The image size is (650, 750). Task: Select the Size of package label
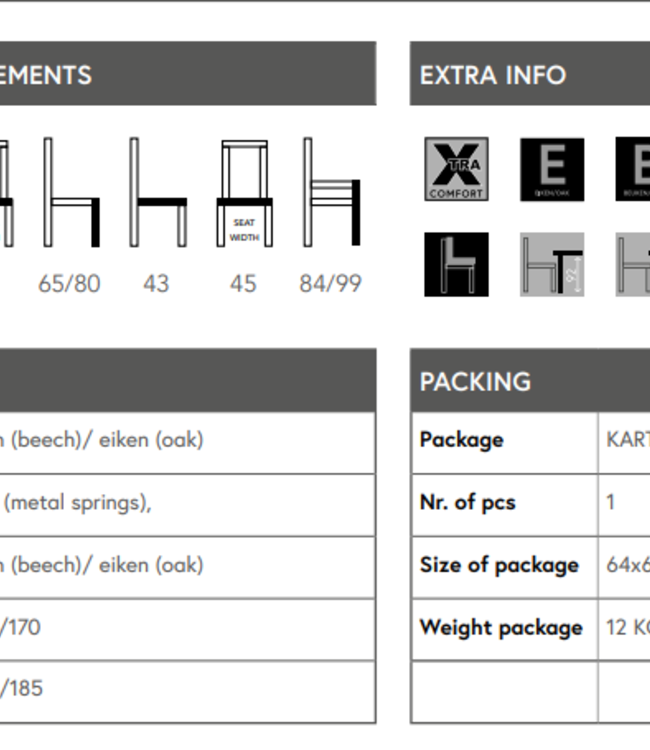(499, 565)
